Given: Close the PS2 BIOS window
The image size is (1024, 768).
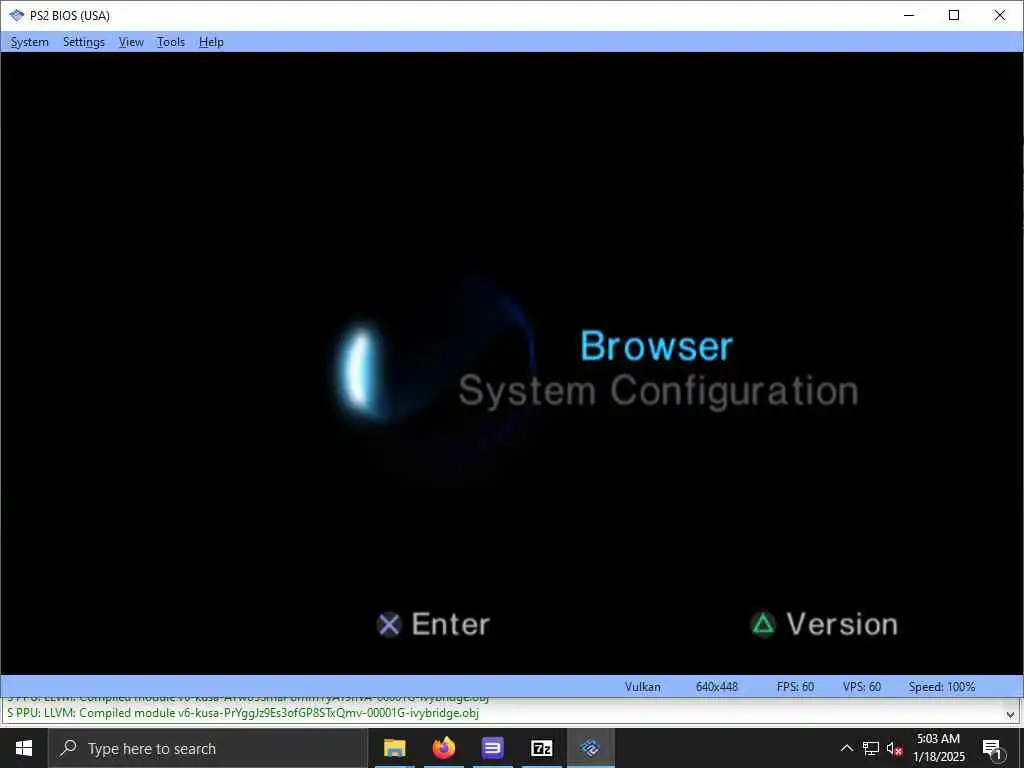Looking at the screenshot, I should point(1000,15).
